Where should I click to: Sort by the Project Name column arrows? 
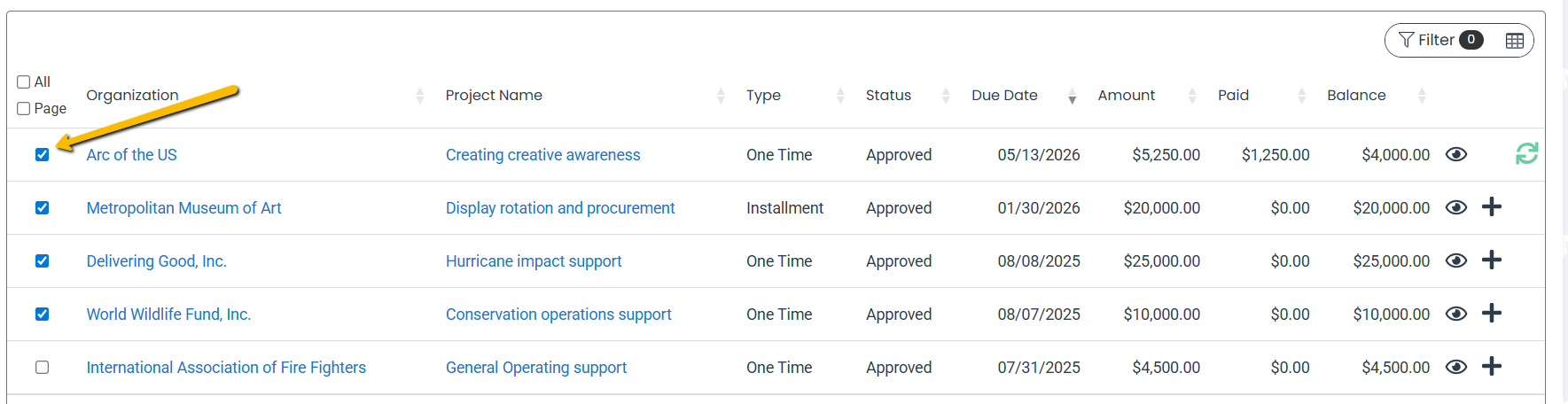pos(721,96)
